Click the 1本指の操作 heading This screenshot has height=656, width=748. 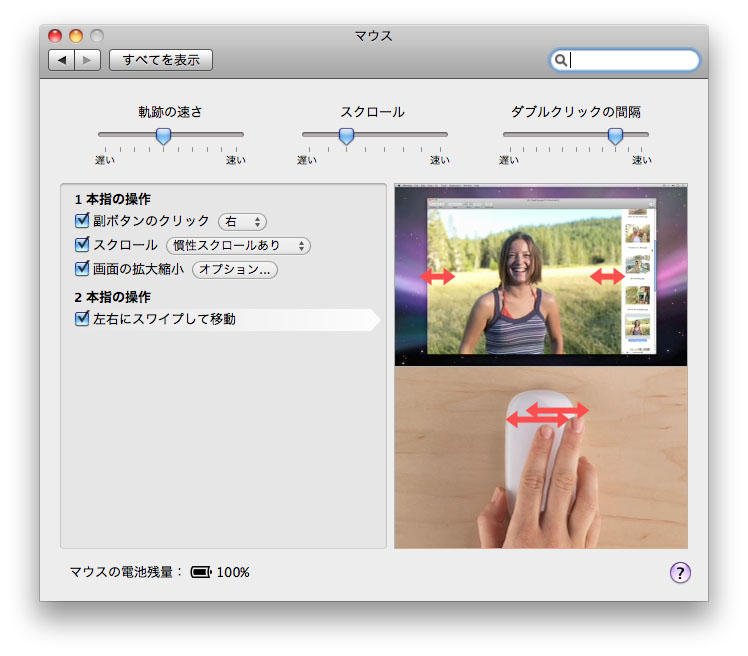coord(113,199)
